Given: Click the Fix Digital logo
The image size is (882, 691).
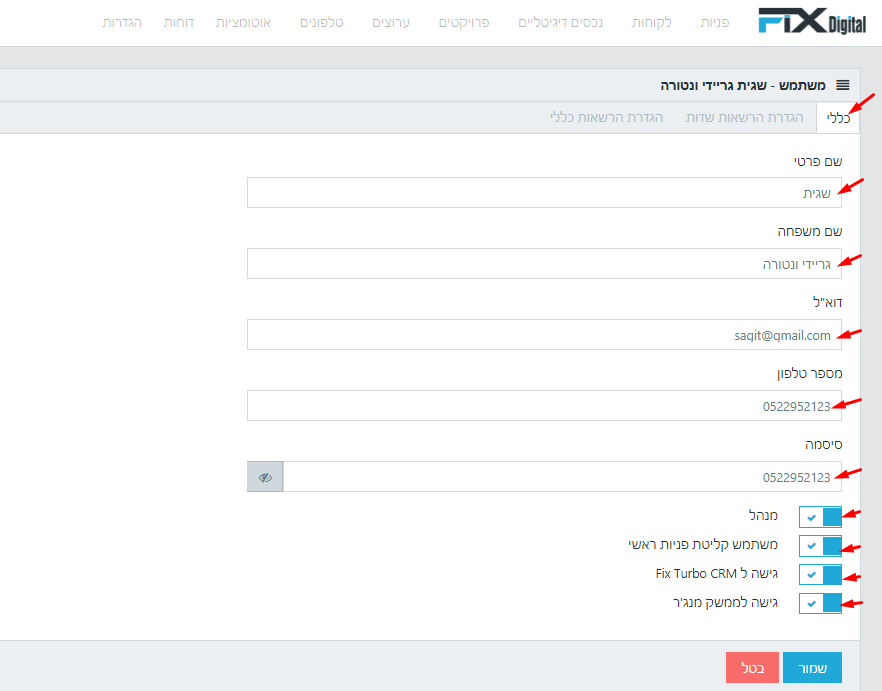Looking at the screenshot, I should point(812,21).
